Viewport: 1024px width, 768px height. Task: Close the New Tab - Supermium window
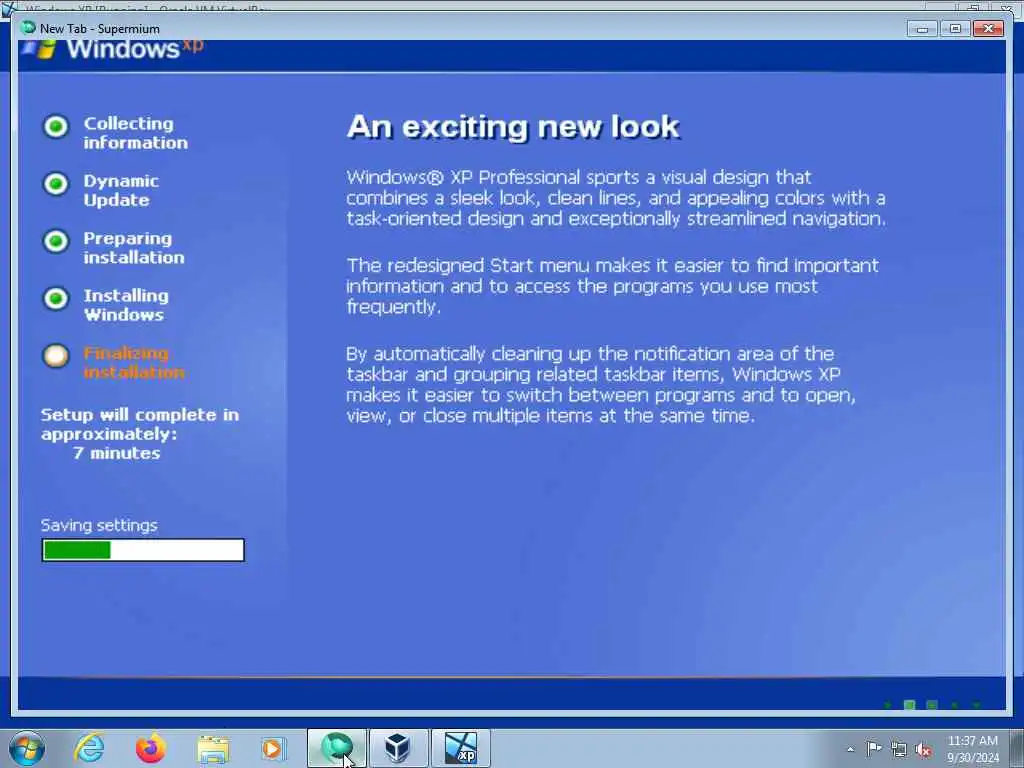tap(988, 29)
